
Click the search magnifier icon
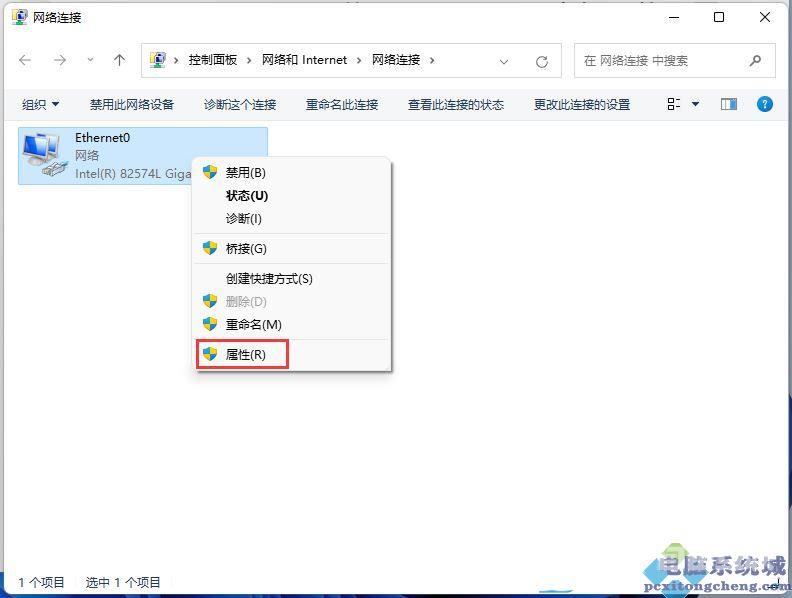point(756,61)
